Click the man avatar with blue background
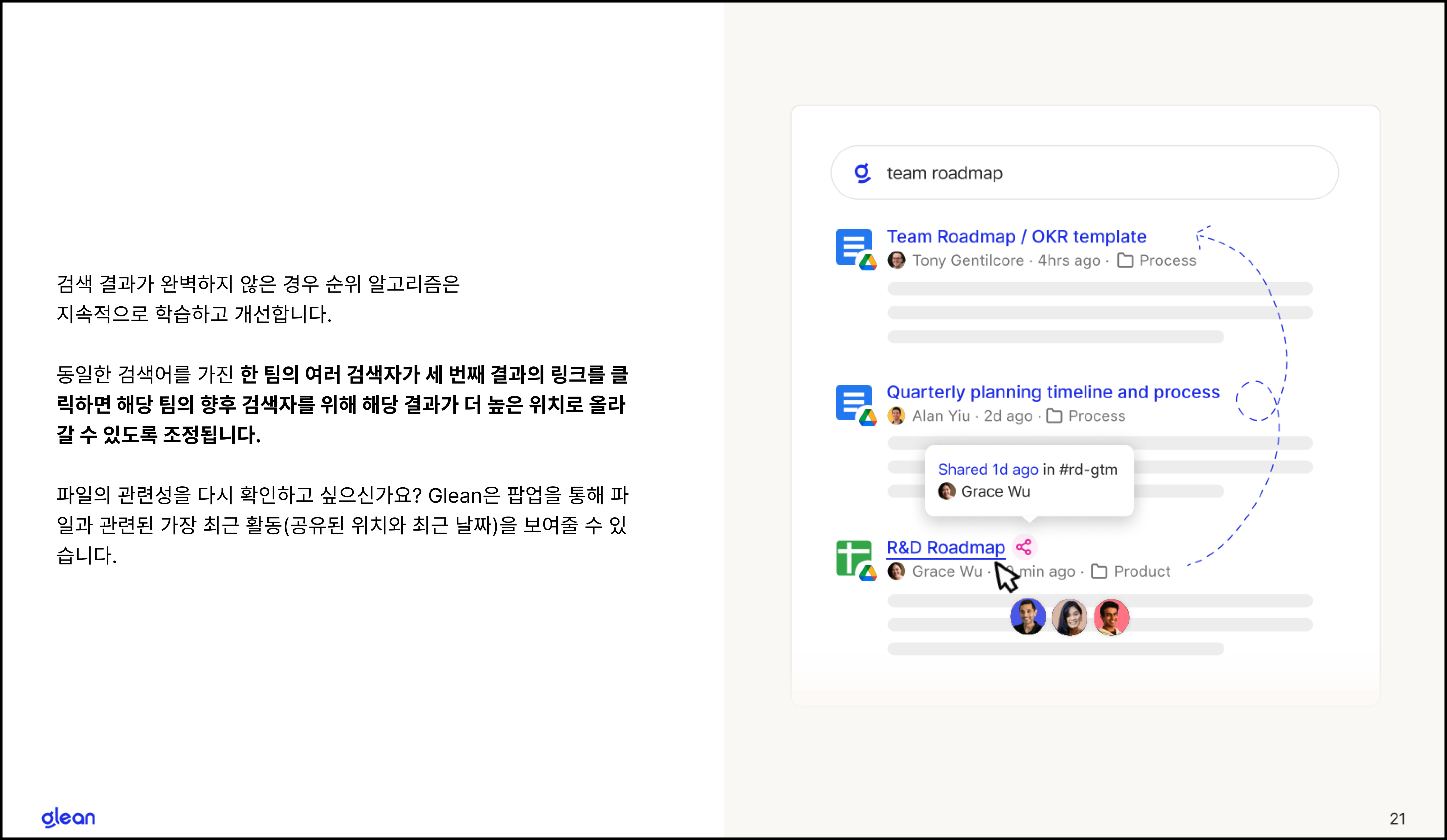1447x840 pixels. (x=1028, y=617)
